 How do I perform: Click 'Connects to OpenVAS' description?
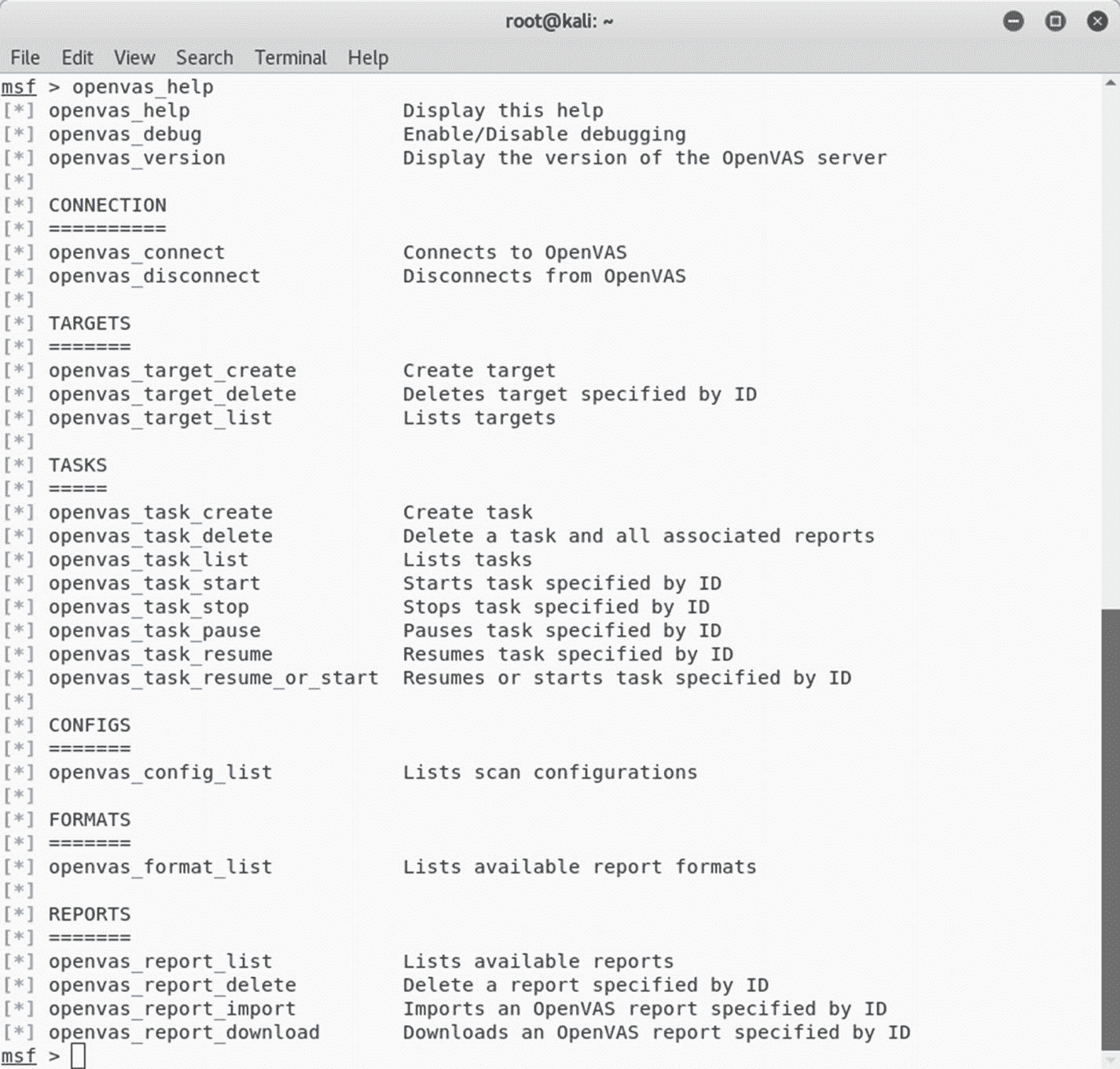(x=515, y=252)
